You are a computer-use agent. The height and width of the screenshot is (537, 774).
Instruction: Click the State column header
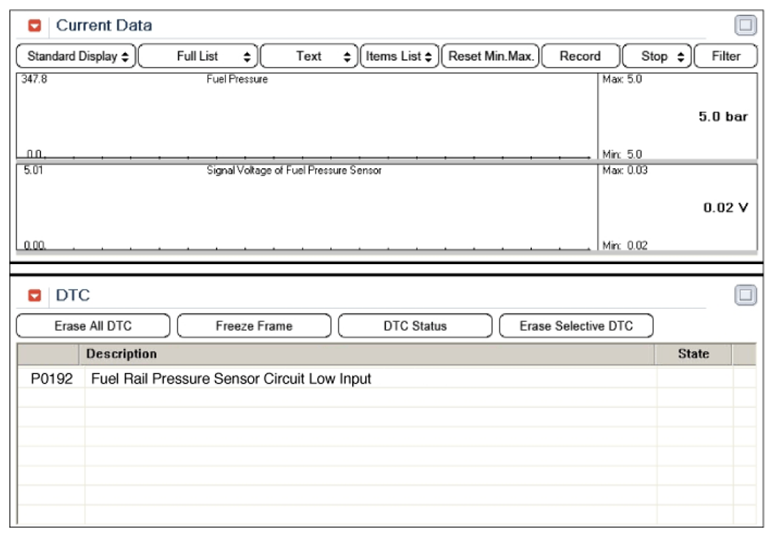tap(693, 354)
